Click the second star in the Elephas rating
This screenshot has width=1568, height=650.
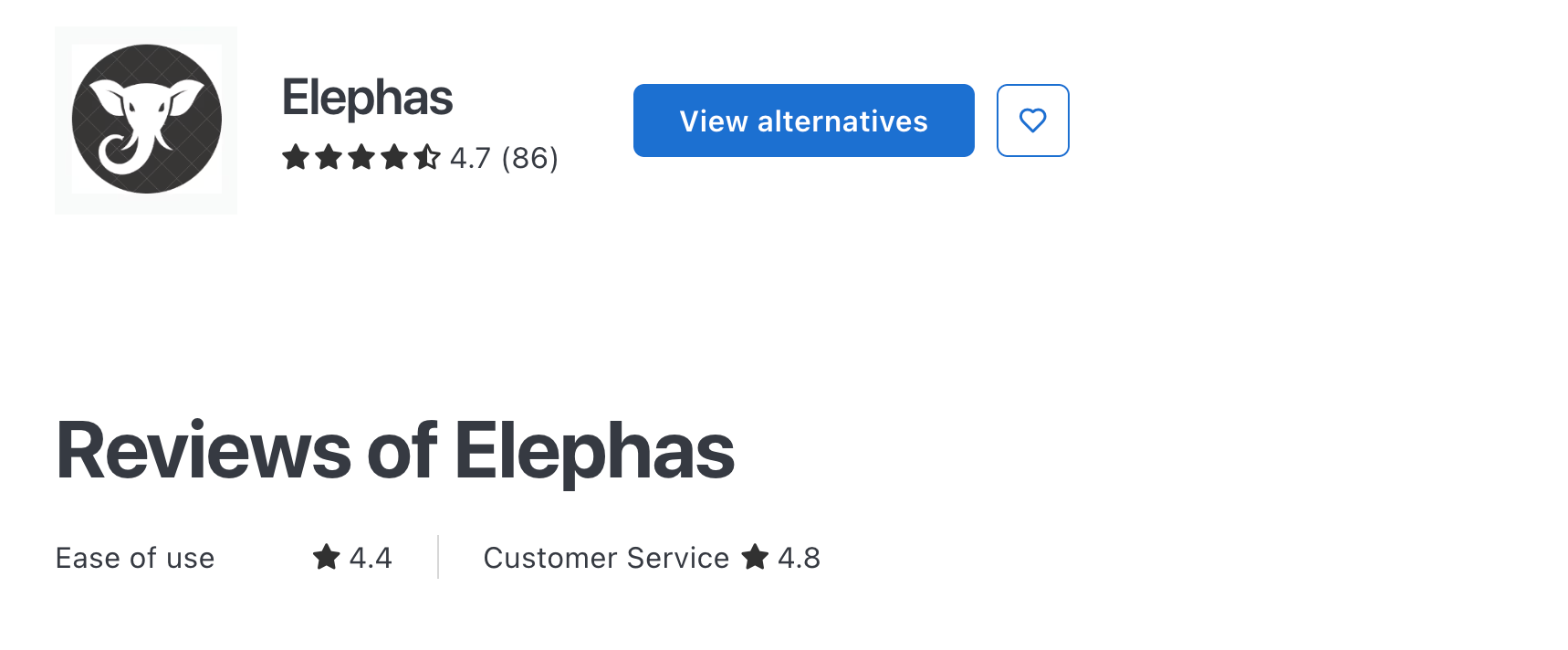tap(329, 158)
